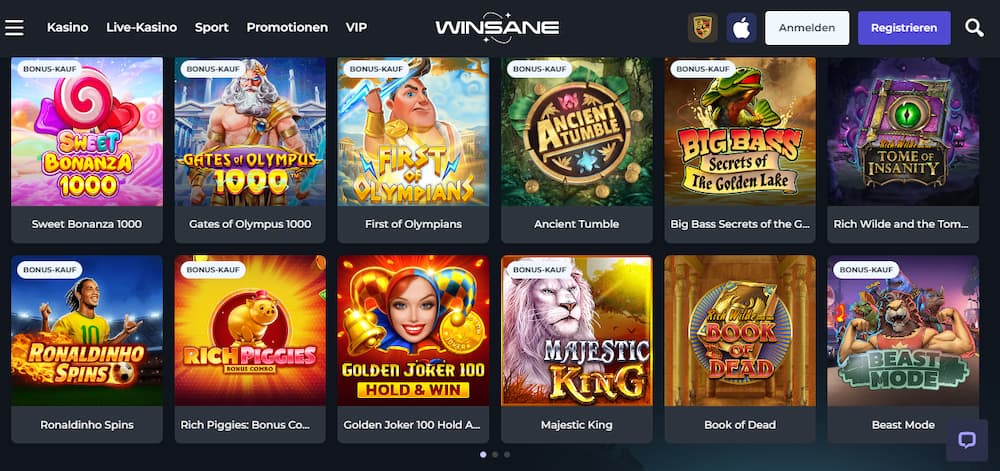Launch the Book of Dead game tile
Viewport: 1000px width, 471px height.
tap(740, 331)
